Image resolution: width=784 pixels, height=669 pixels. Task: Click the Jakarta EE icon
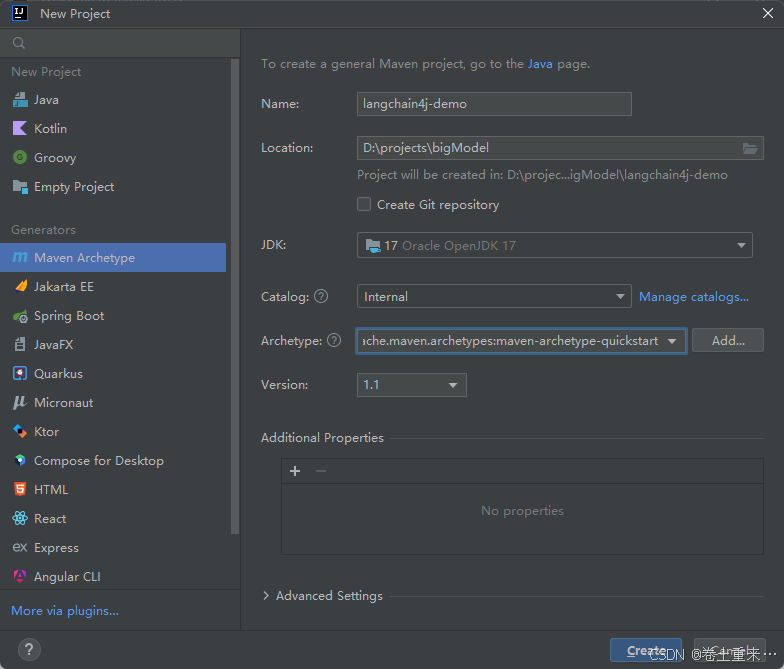tap(20, 286)
